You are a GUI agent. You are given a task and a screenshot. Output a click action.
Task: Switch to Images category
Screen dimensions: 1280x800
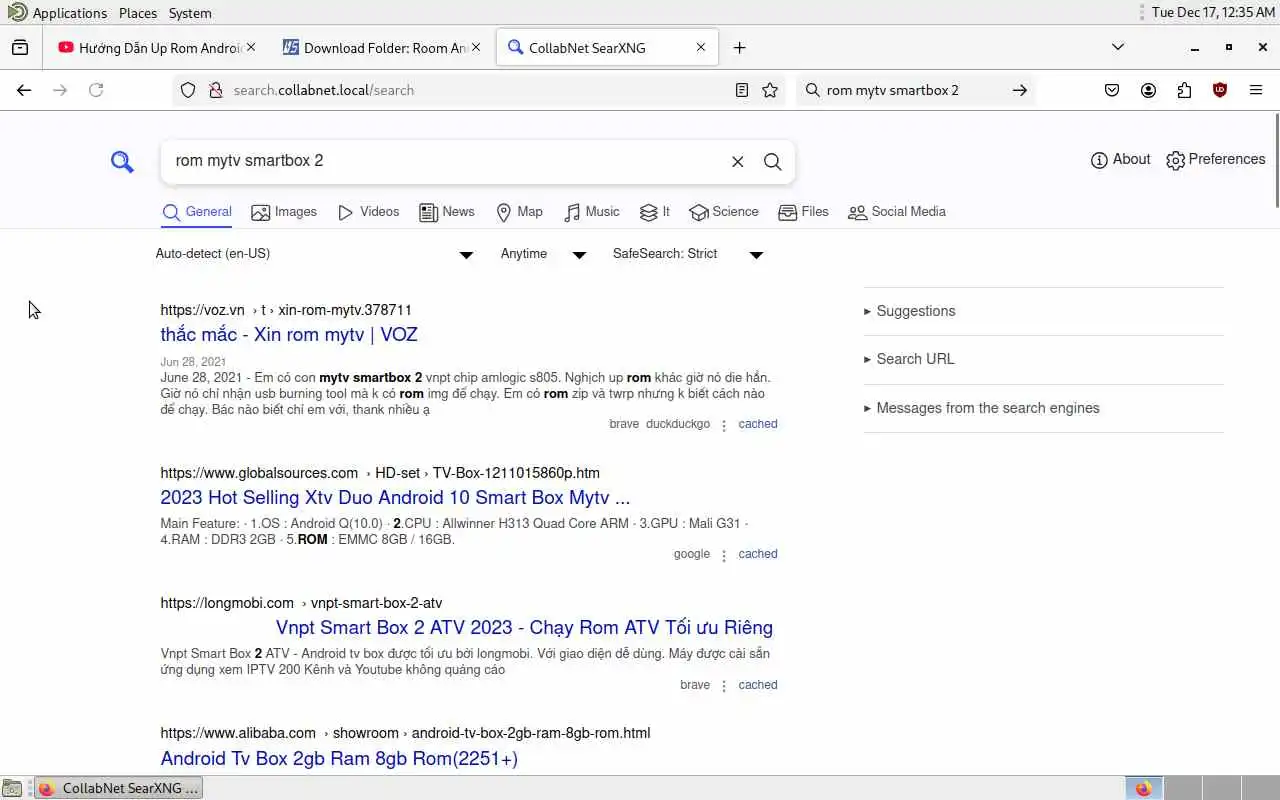click(x=284, y=212)
